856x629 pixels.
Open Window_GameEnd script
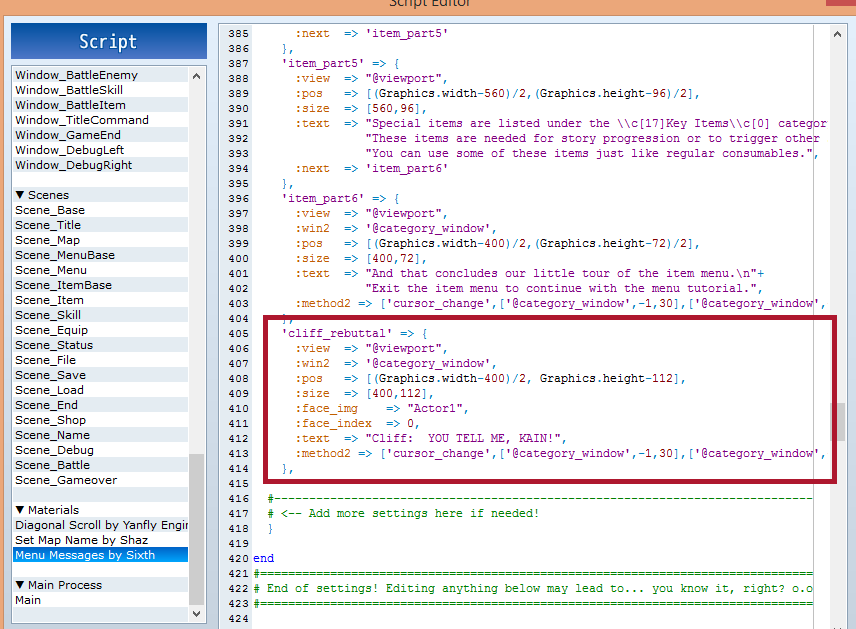pyautogui.click(x=100, y=135)
